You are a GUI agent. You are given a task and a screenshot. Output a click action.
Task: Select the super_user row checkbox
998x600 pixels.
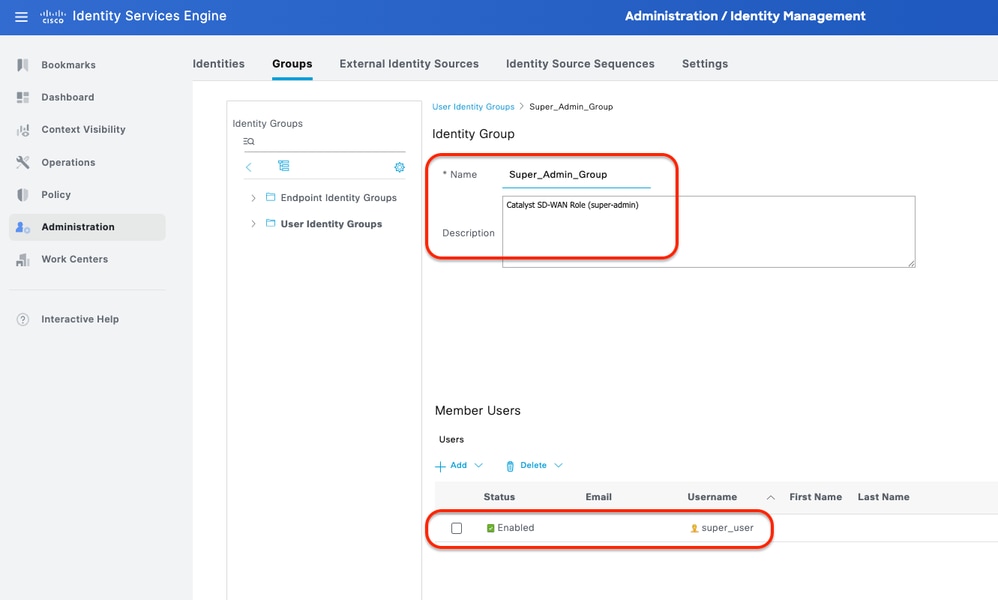pos(456,528)
